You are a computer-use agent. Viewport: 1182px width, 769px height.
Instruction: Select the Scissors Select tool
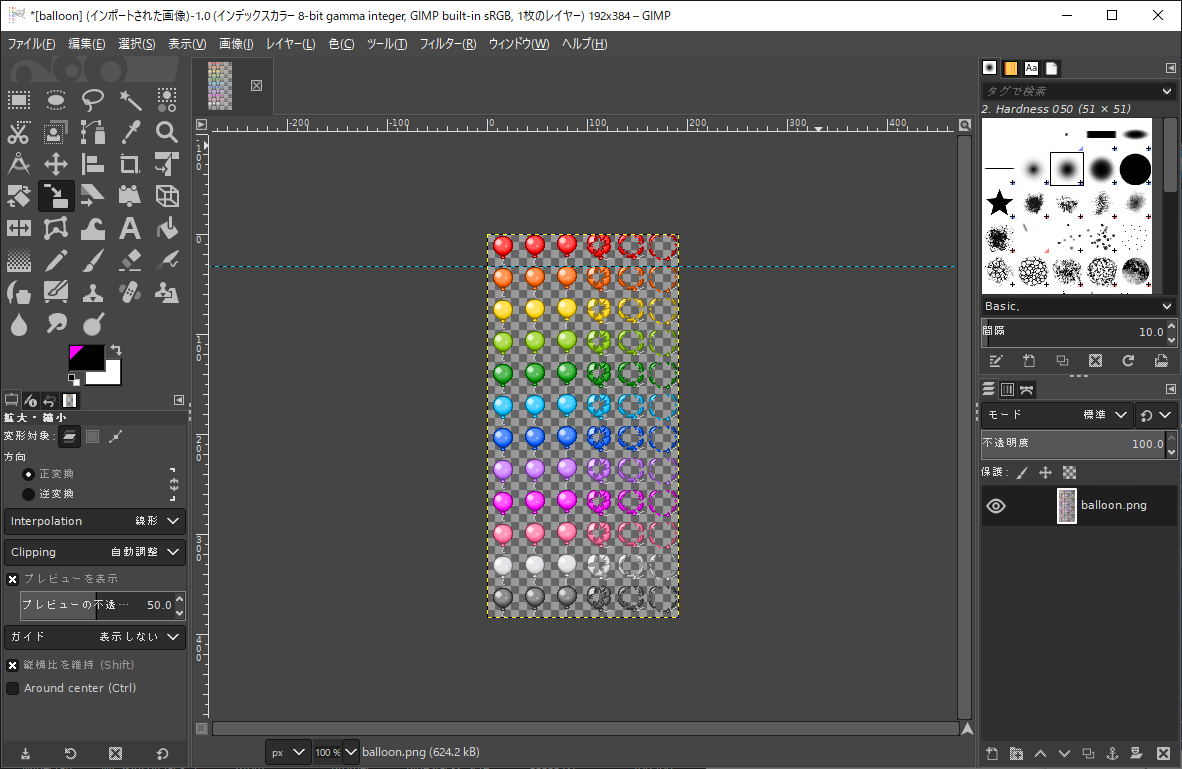click(x=19, y=132)
